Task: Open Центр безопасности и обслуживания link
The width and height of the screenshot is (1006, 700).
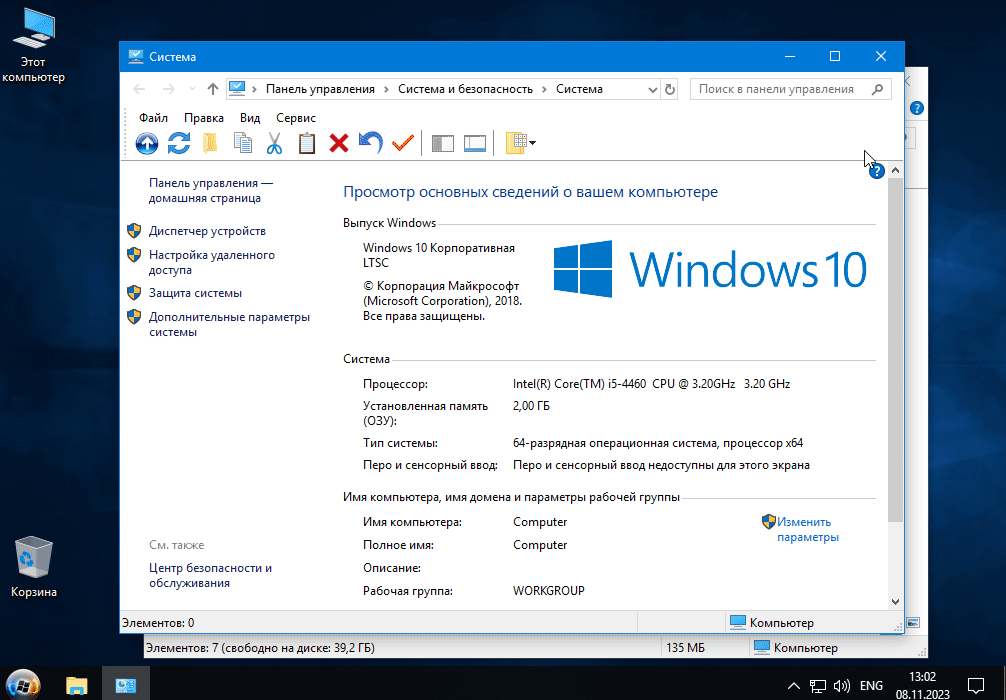Action: pyautogui.click(x=210, y=576)
